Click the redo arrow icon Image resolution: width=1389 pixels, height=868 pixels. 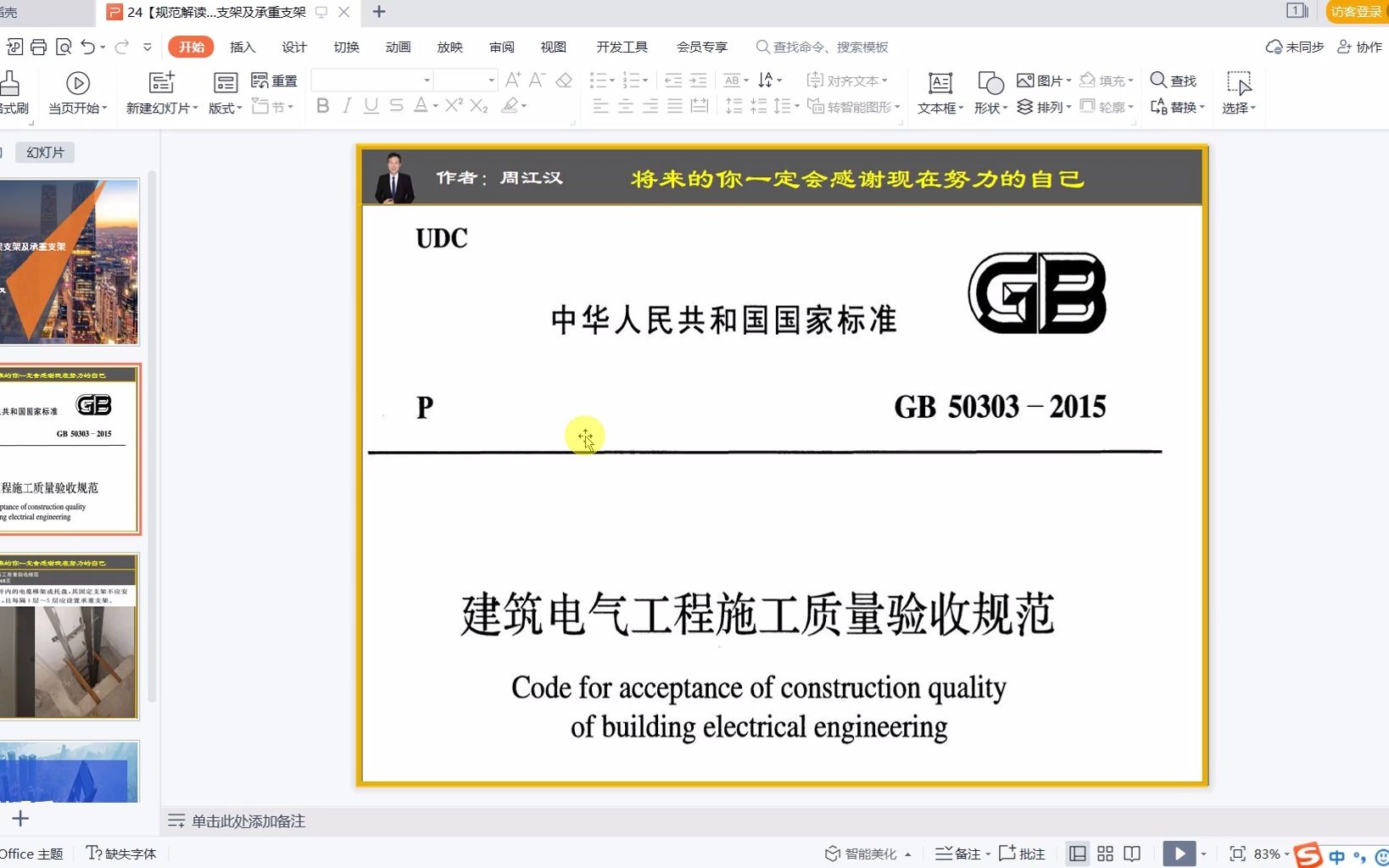click(122, 47)
